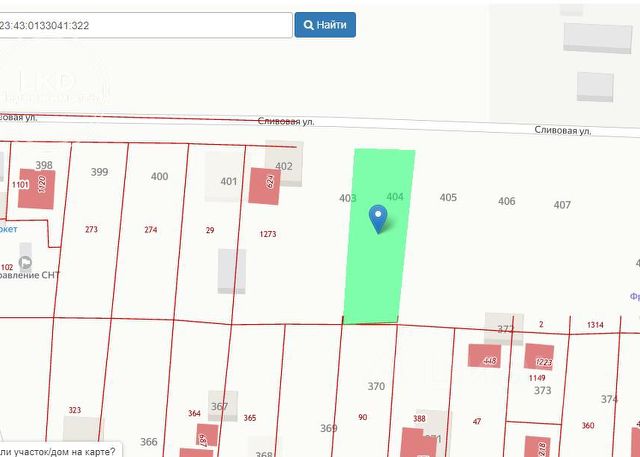Click red cadastral number 1149
This screenshot has width=640, height=457.
click(537, 378)
